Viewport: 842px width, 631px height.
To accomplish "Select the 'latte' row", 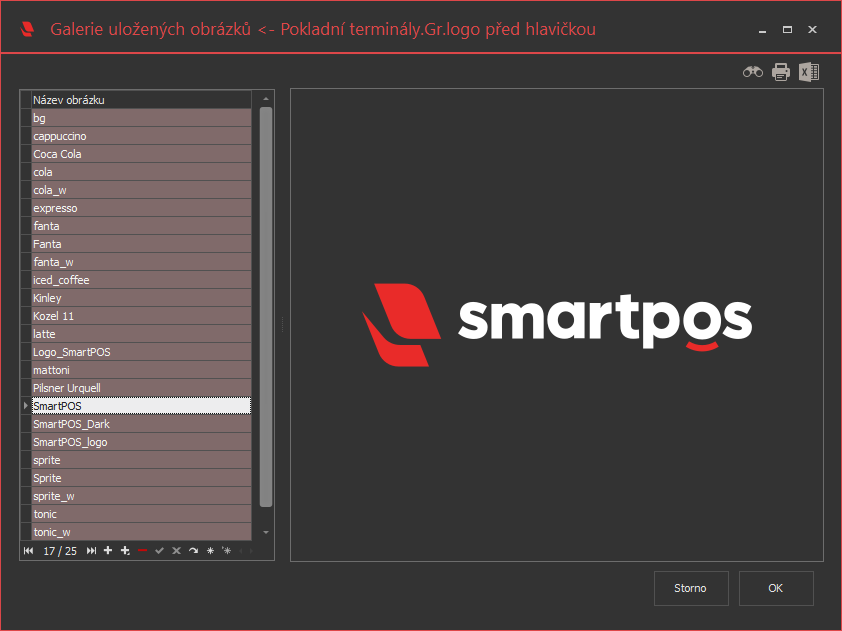I will pos(141,334).
